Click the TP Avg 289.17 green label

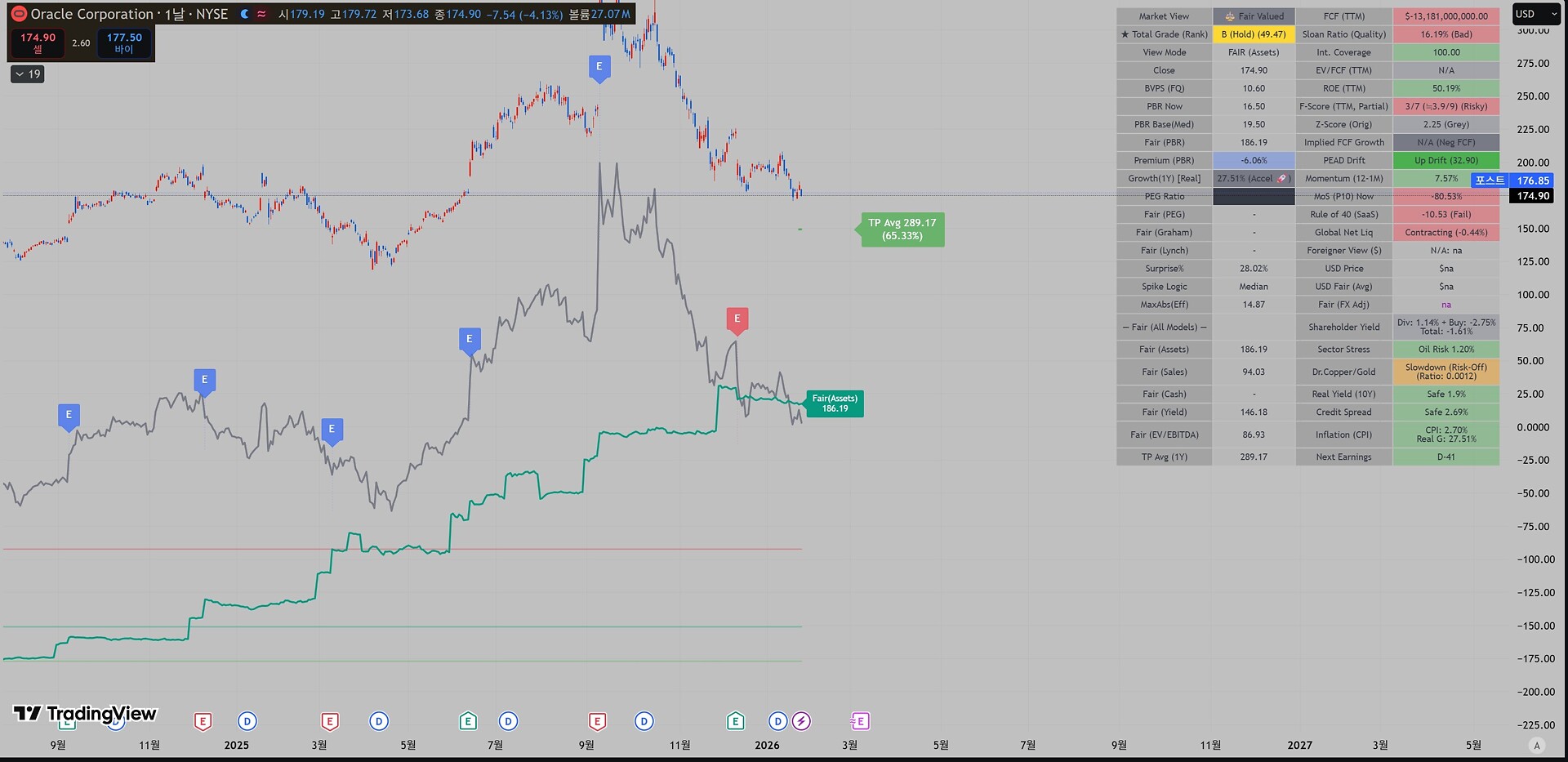902,229
